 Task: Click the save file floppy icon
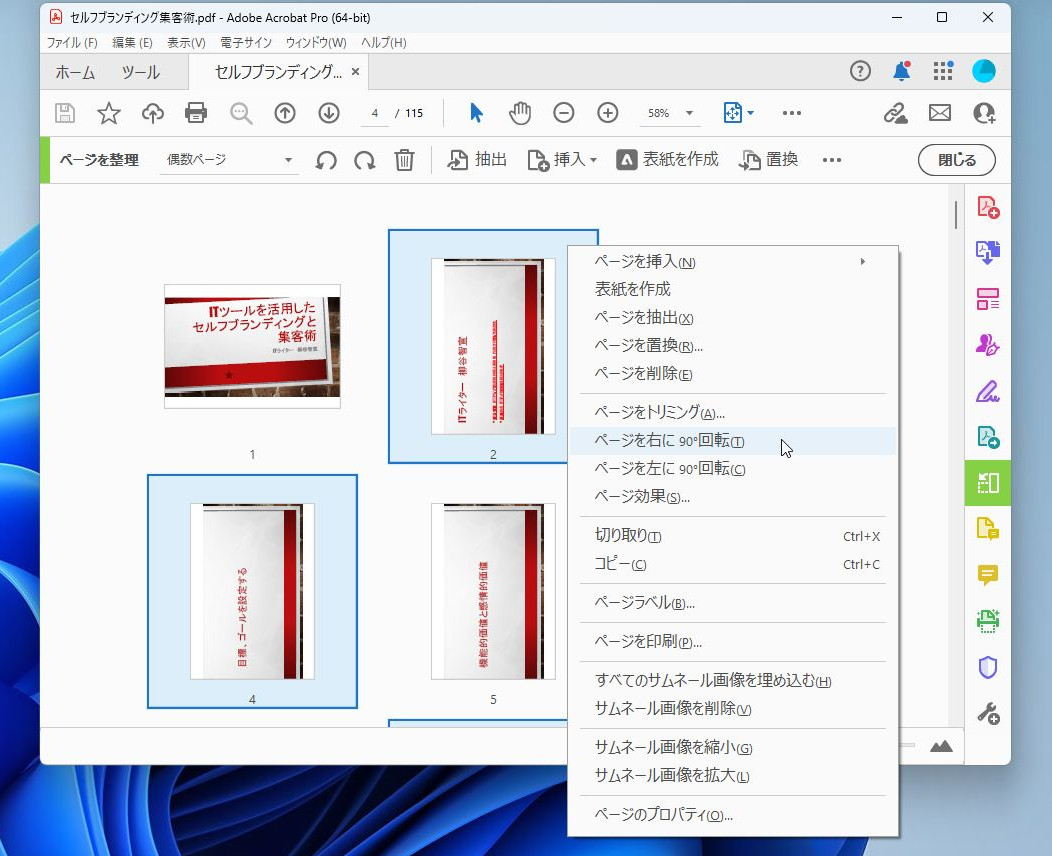[64, 113]
